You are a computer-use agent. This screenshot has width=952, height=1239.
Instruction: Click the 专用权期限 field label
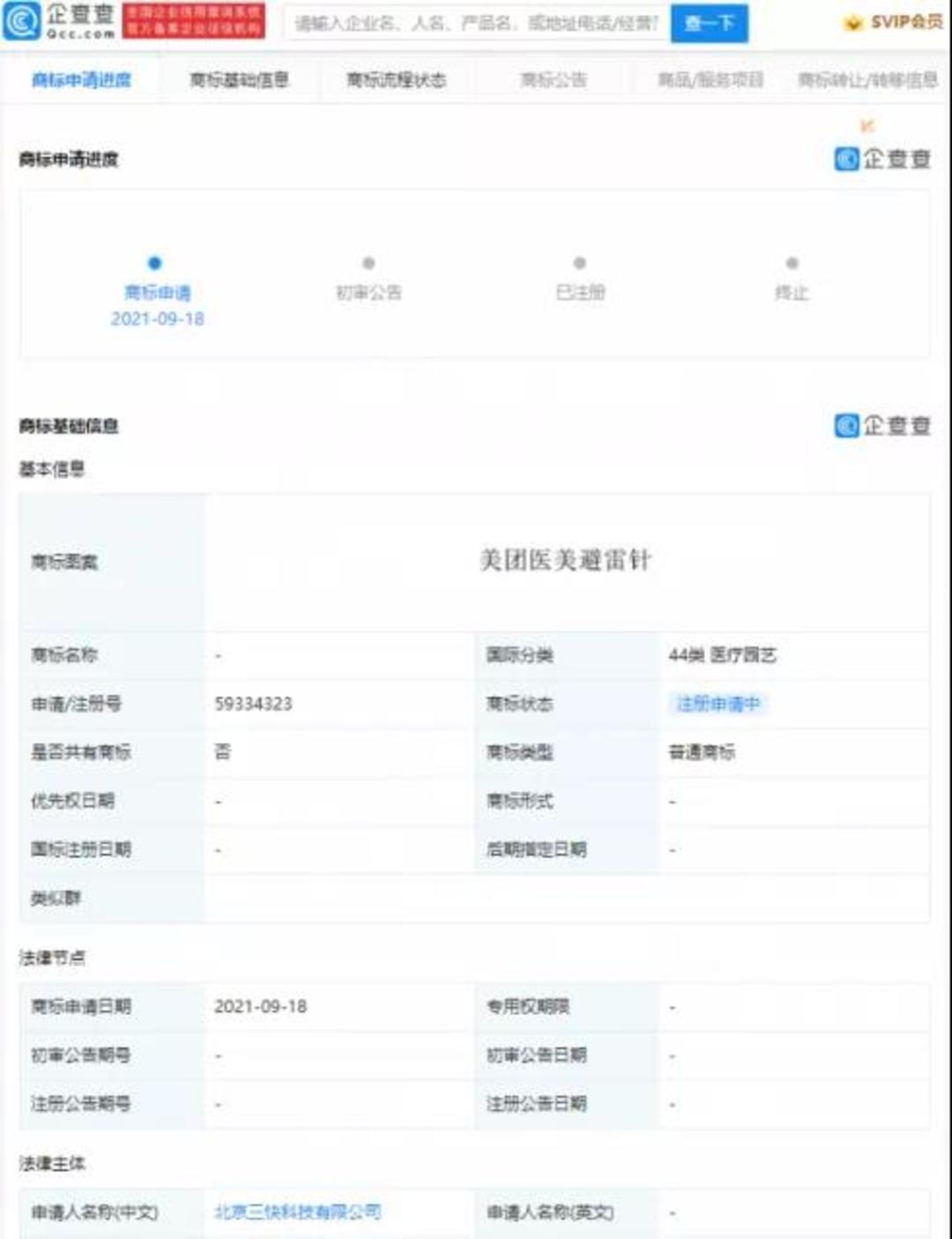coord(528,1006)
